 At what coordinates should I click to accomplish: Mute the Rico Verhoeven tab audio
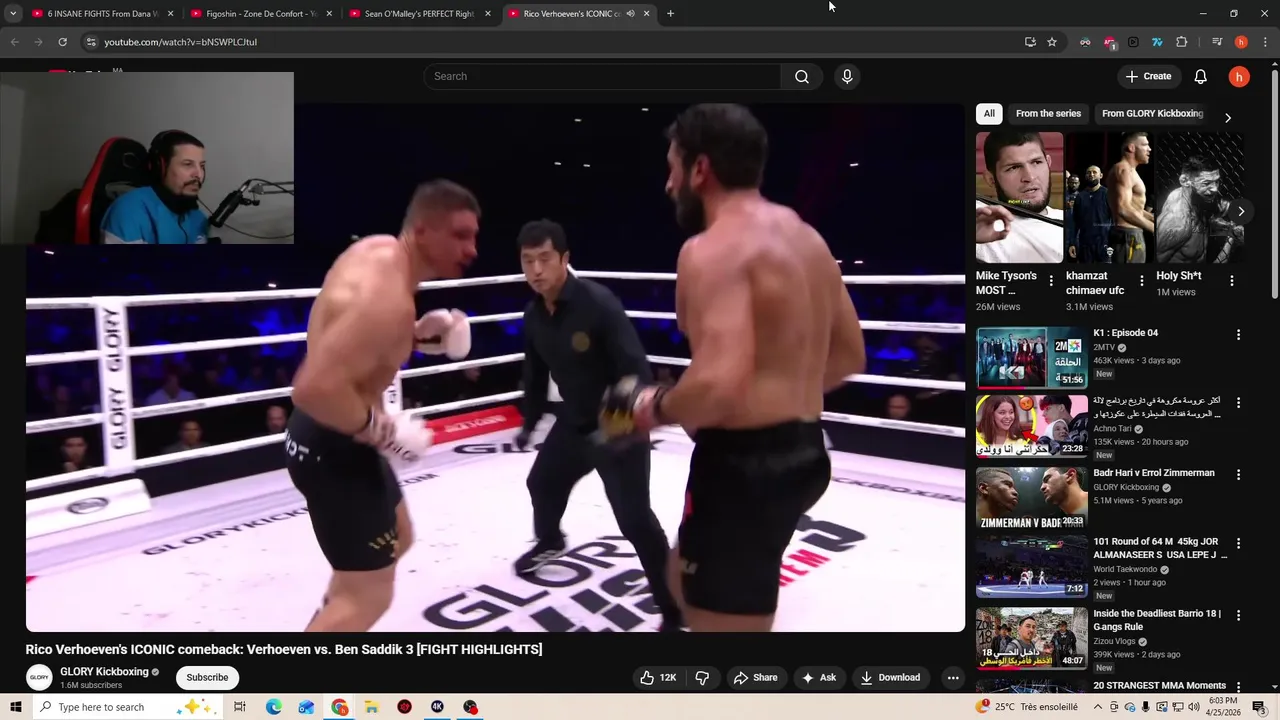[630, 13]
